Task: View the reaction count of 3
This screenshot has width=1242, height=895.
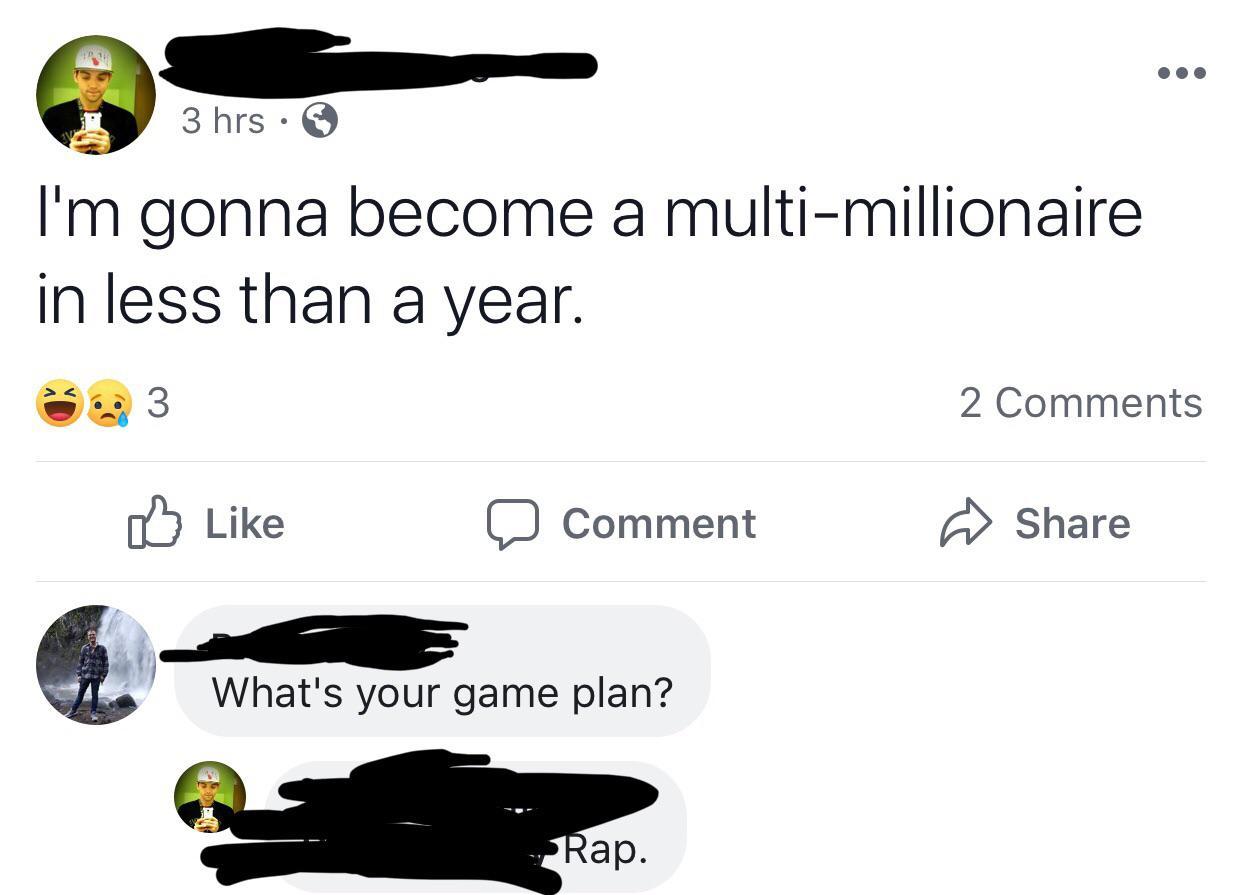Action: click(x=158, y=403)
